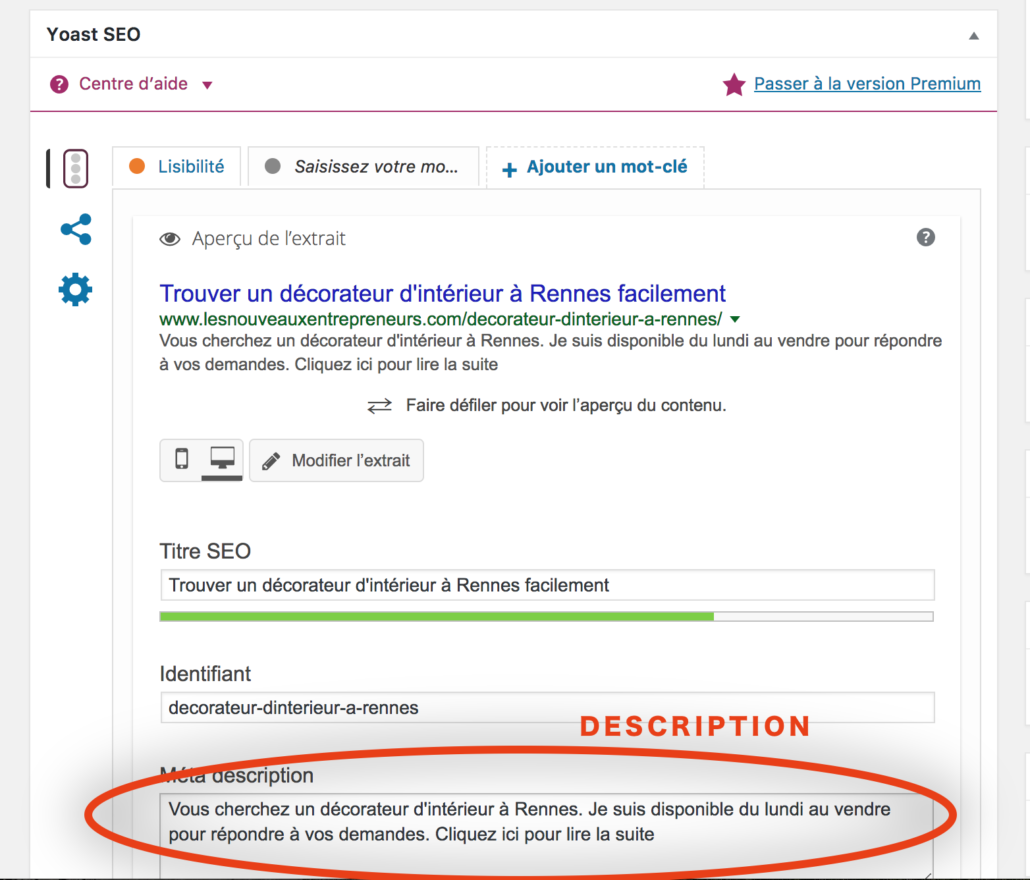The image size is (1030, 880).
Task: Click into the Titre SEO input field
Action: pos(547,585)
